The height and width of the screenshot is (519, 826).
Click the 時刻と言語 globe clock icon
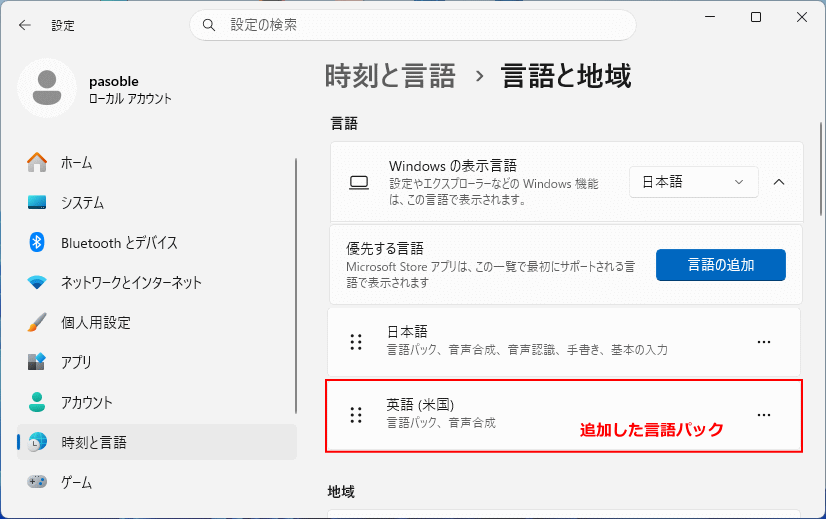(37, 442)
